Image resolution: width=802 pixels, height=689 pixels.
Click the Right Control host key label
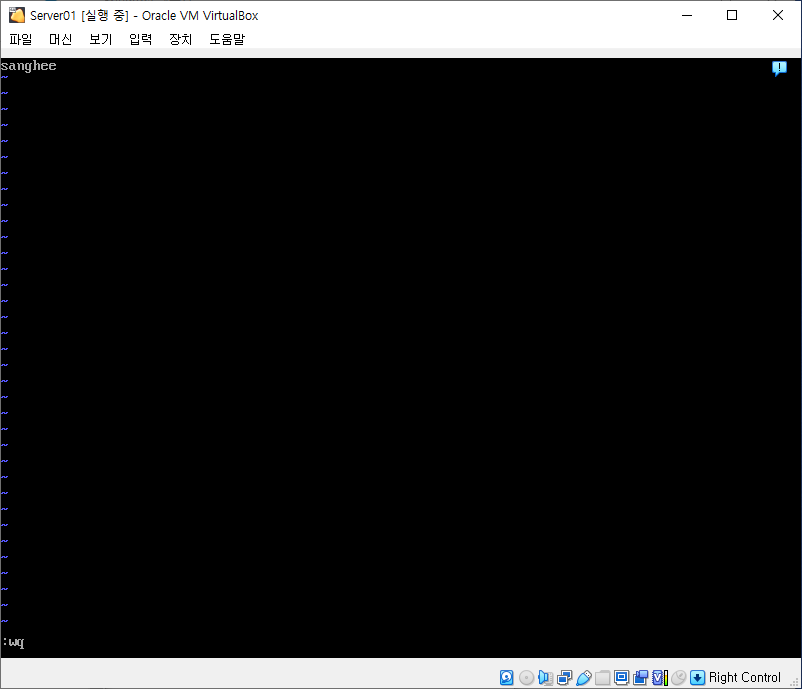(745, 677)
